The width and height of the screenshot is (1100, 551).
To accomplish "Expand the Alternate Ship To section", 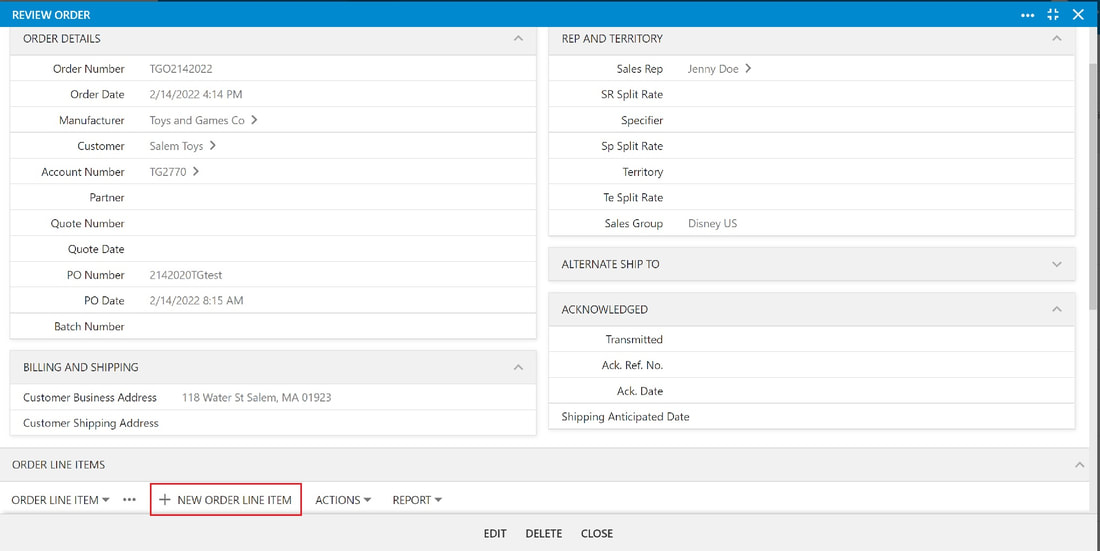I will pyautogui.click(x=1057, y=265).
